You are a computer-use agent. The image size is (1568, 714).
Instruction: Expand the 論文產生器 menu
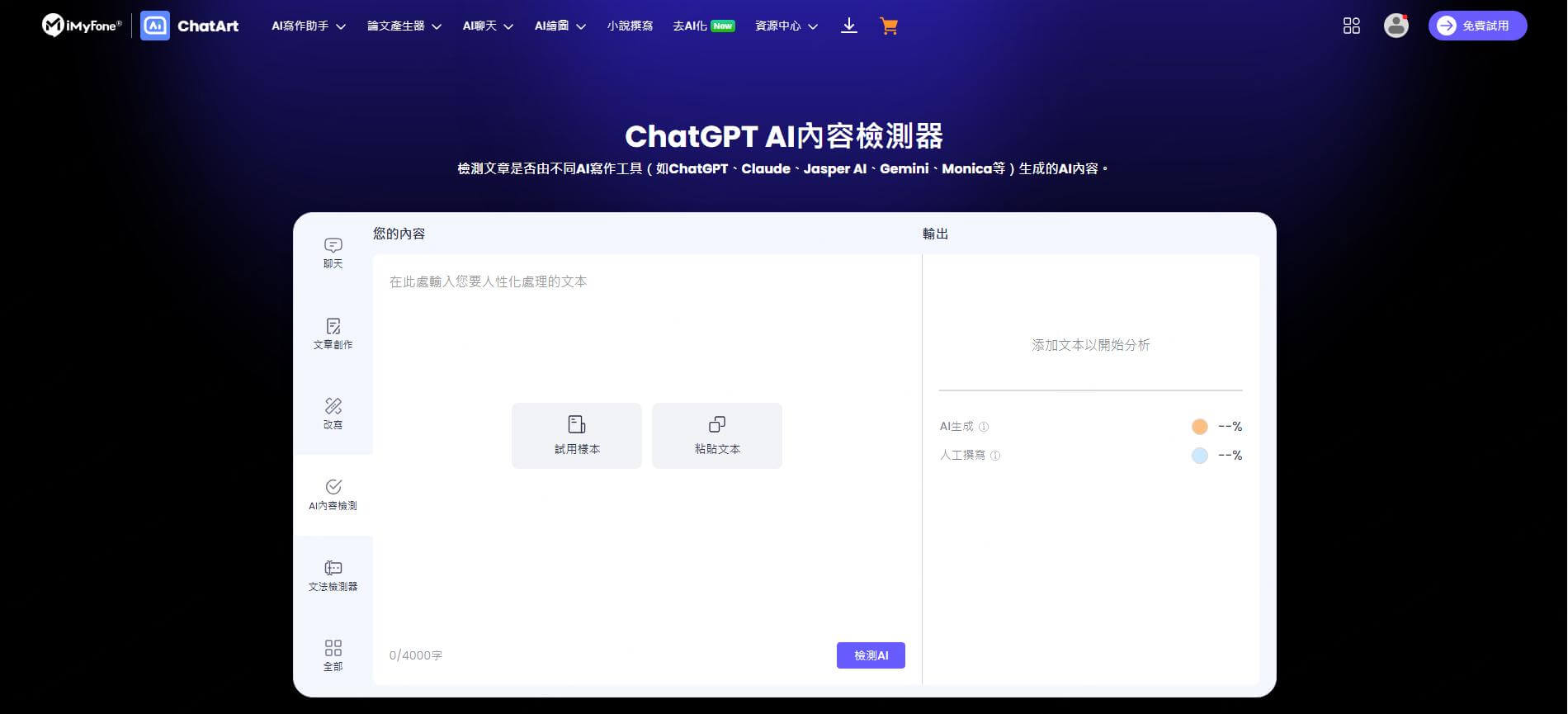(x=404, y=26)
